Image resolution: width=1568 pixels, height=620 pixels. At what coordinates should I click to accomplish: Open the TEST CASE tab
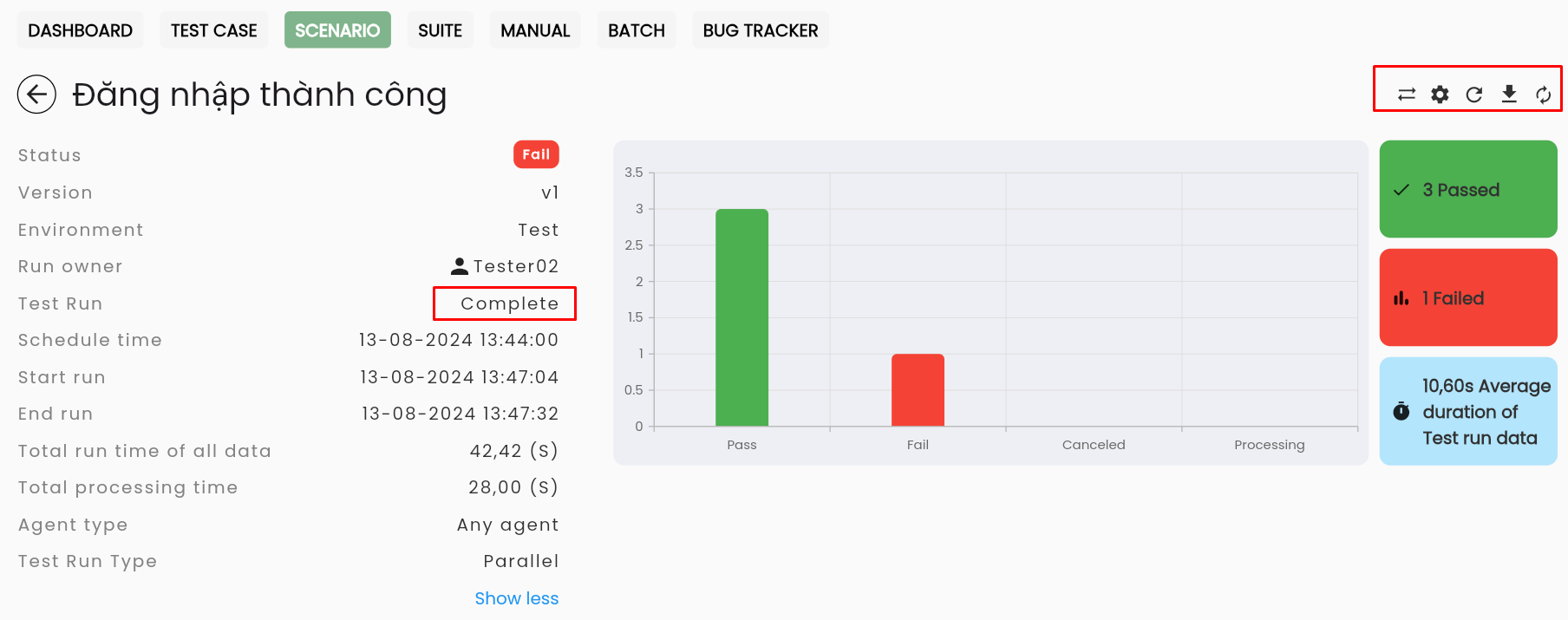coord(214,30)
